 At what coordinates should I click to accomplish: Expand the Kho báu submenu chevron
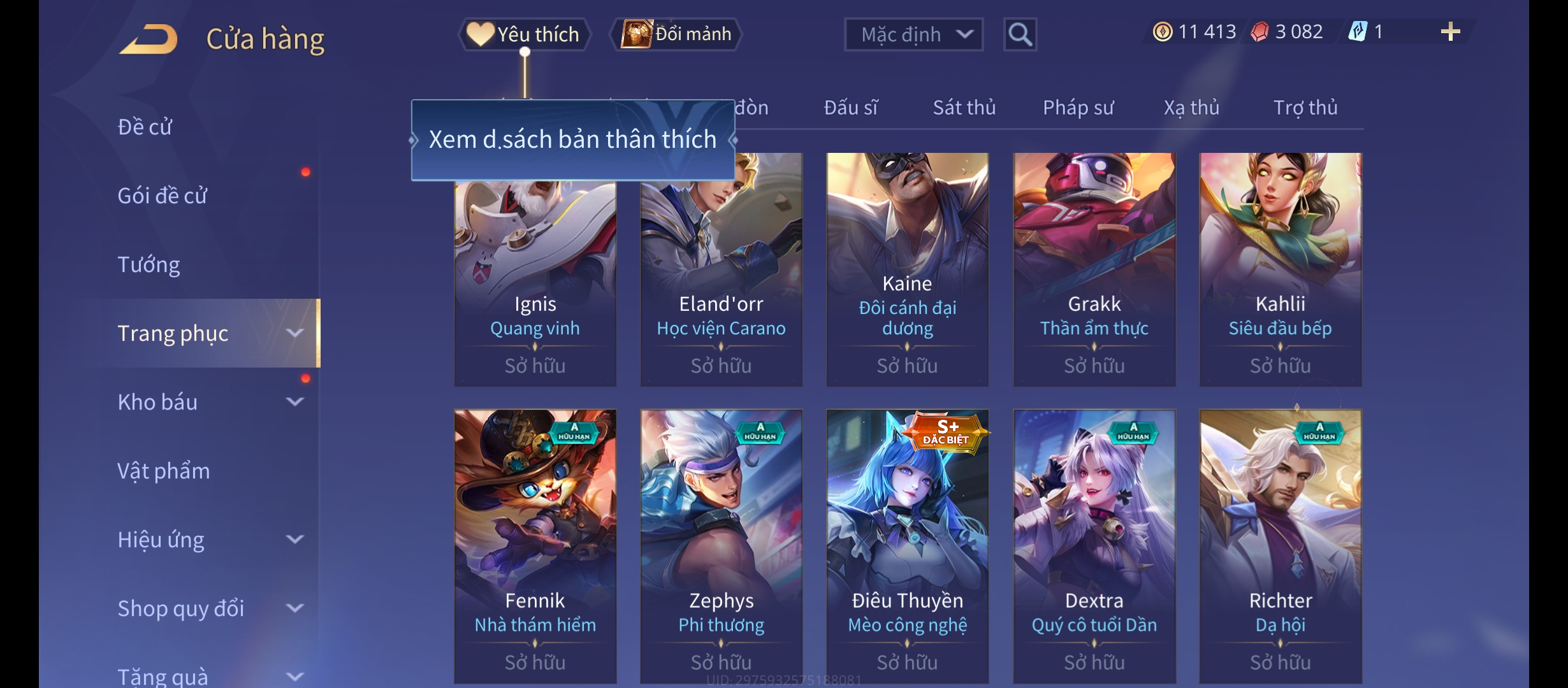click(x=295, y=401)
